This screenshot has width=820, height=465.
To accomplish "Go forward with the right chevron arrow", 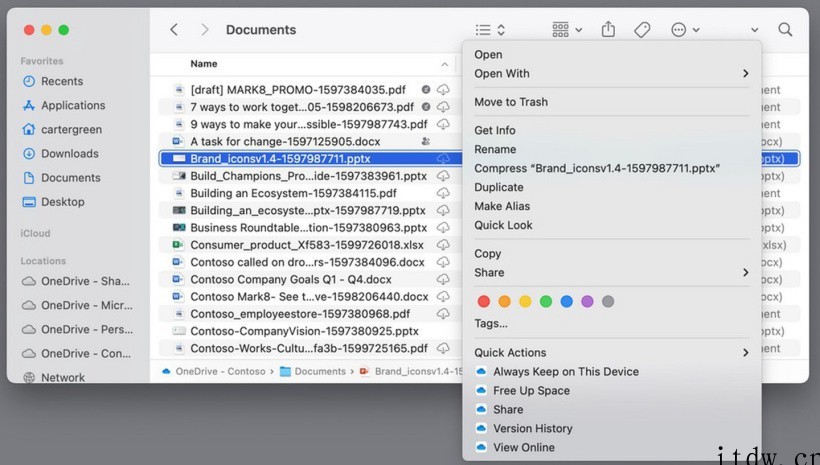I will pyautogui.click(x=204, y=30).
